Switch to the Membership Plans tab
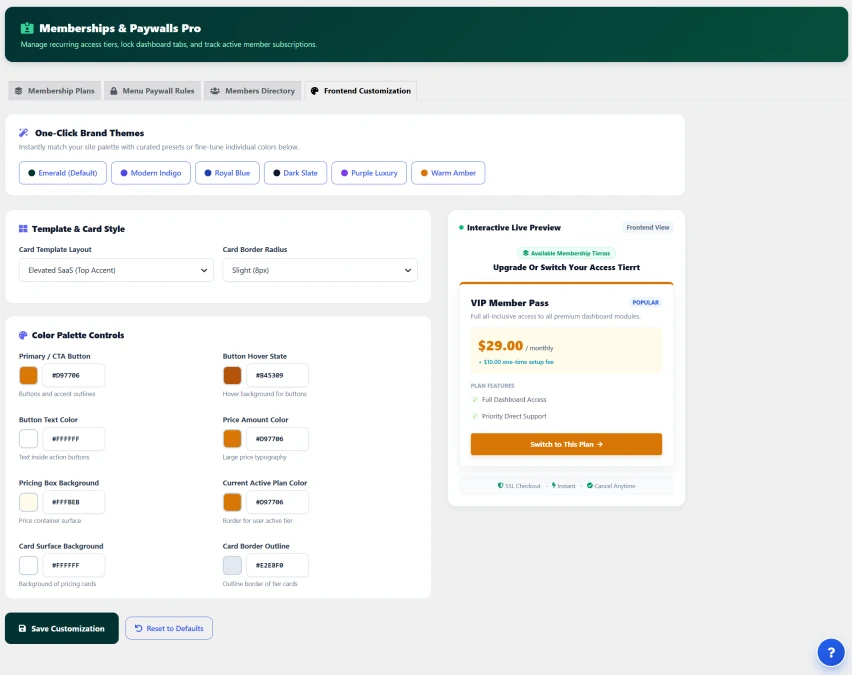Viewport: 852px width, 675px height. pyautogui.click(x=54, y=91)
